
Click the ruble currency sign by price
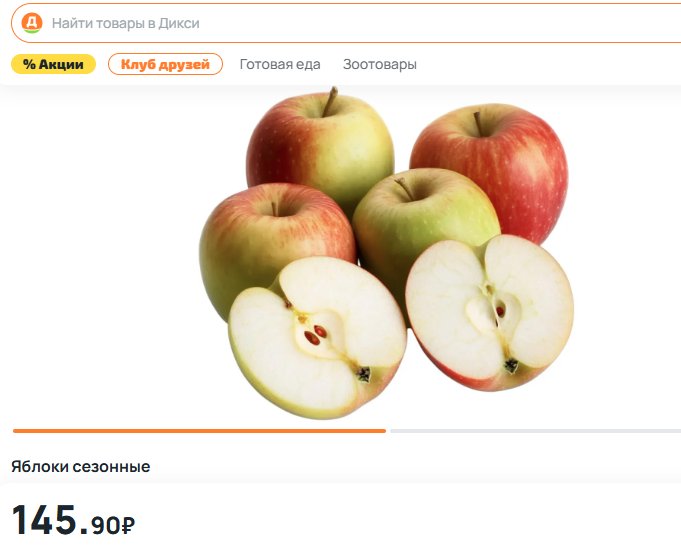[128, 525]
